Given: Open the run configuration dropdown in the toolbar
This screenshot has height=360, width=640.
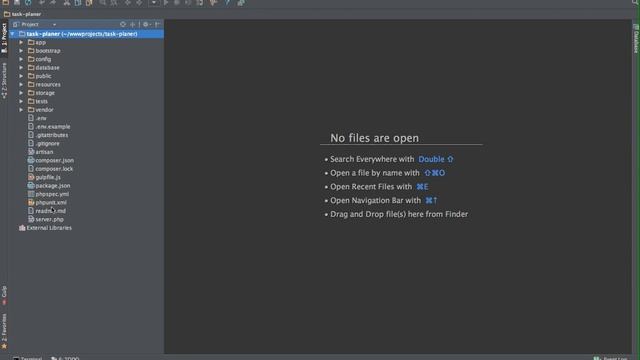Looking at the screenshot, I should tap(154, 3).
